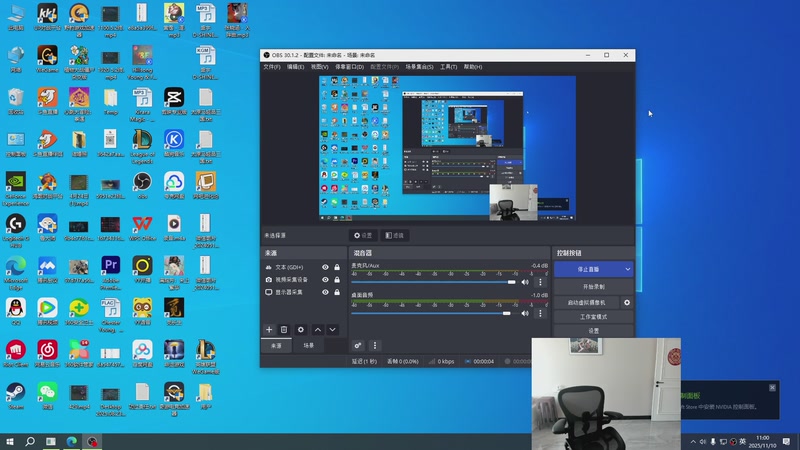Open the 帮助(H) menu

472,67
